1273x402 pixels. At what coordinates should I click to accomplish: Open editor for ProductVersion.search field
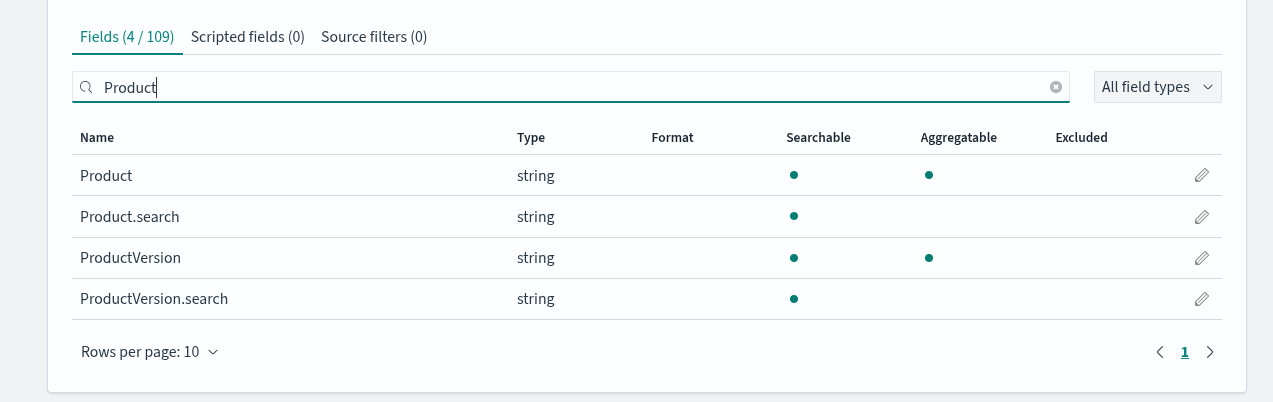click(x=1201, y=299)
